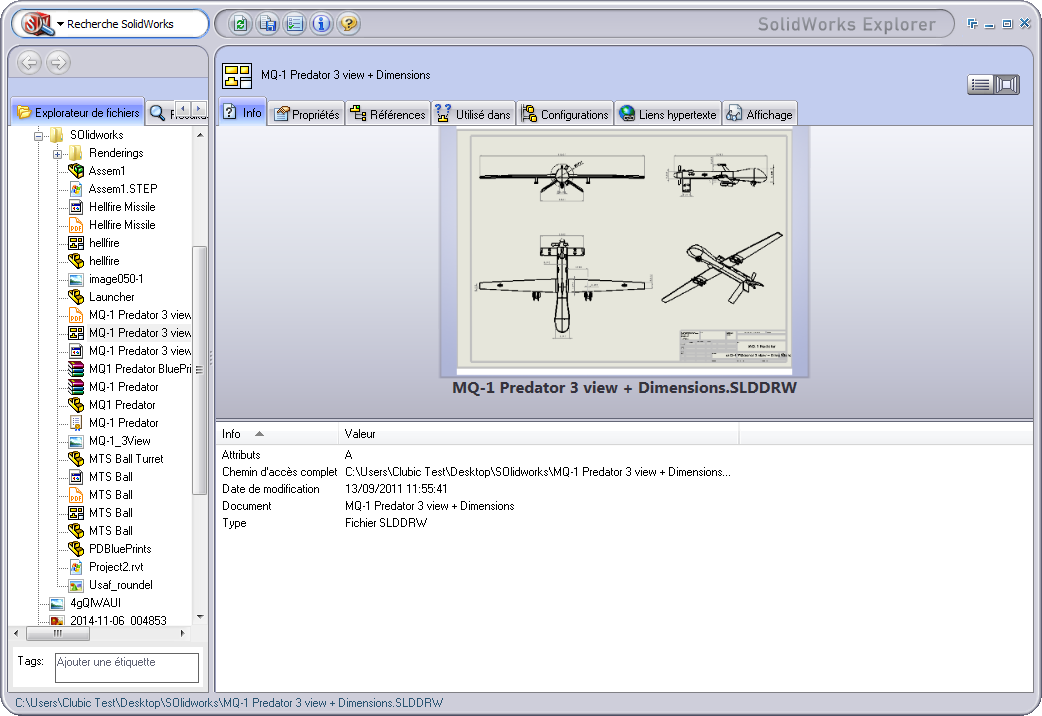The height and width of the screenshot is (716, 1042).
Task: Click the "Chemin d'accès complet" row label
Action: pos(279,472)
